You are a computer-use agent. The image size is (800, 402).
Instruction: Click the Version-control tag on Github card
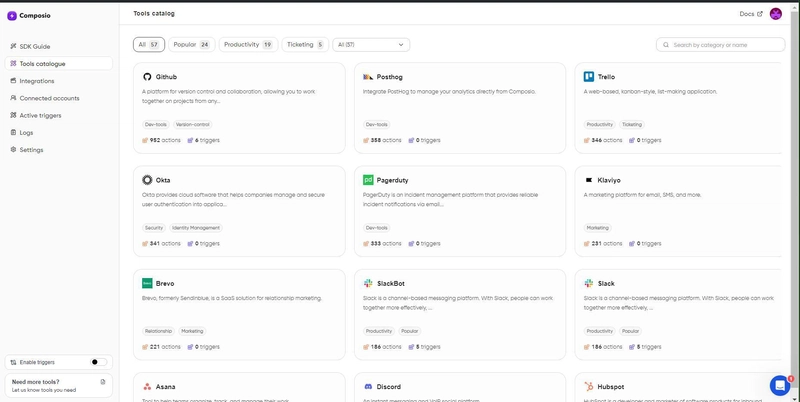pyautogui.click(x=192, y=124)
